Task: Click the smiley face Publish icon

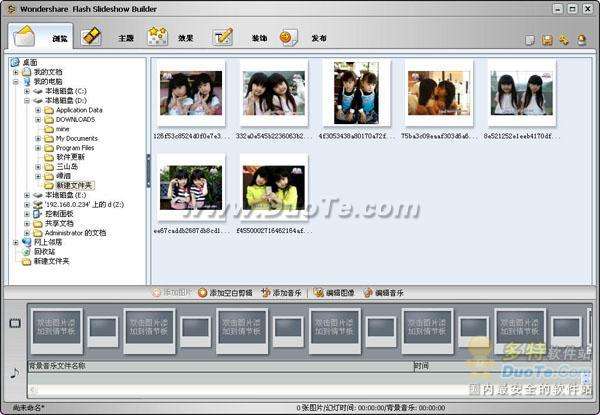Action: 288,37
